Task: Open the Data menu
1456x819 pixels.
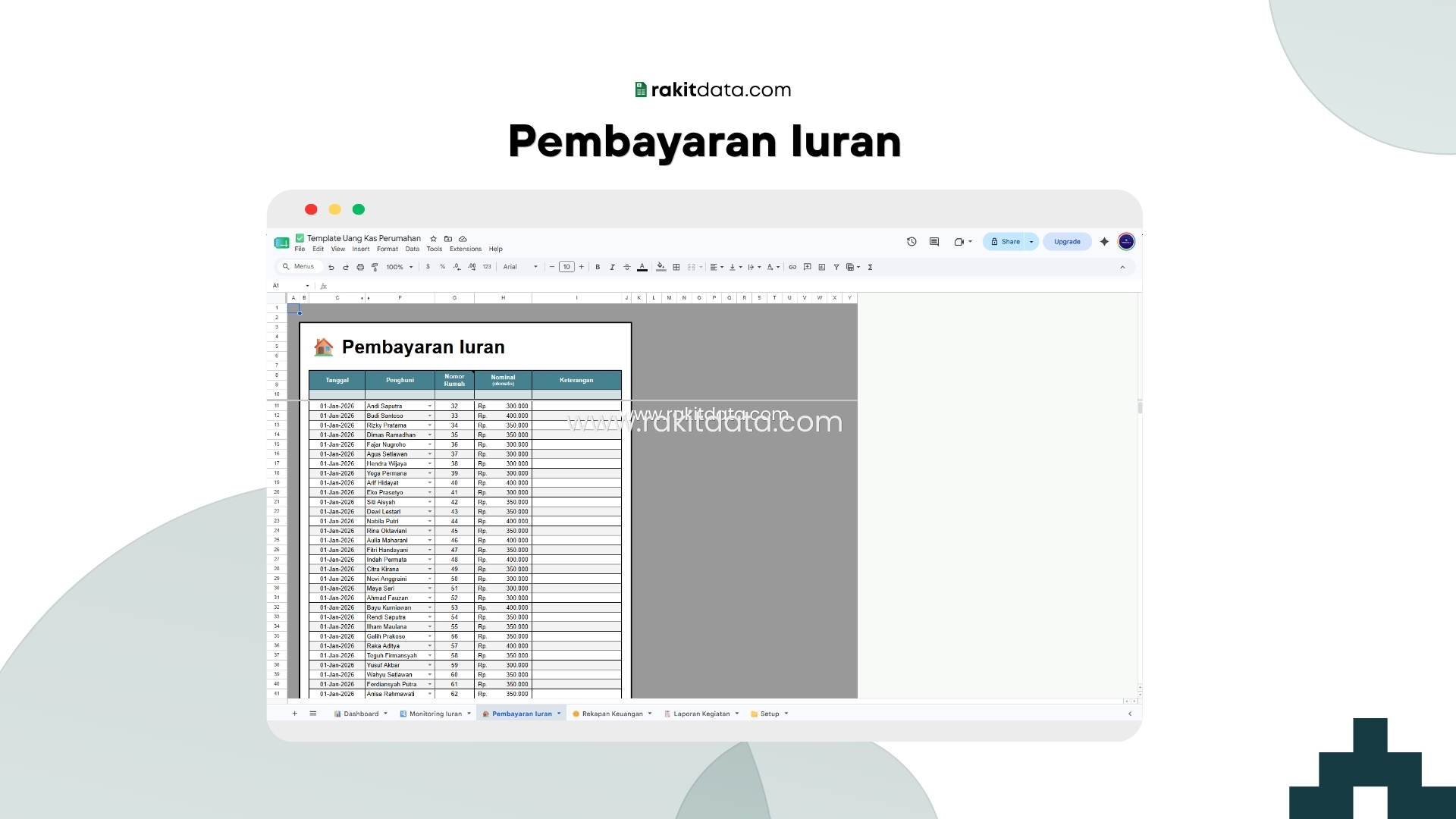Action: pos(413,249)
